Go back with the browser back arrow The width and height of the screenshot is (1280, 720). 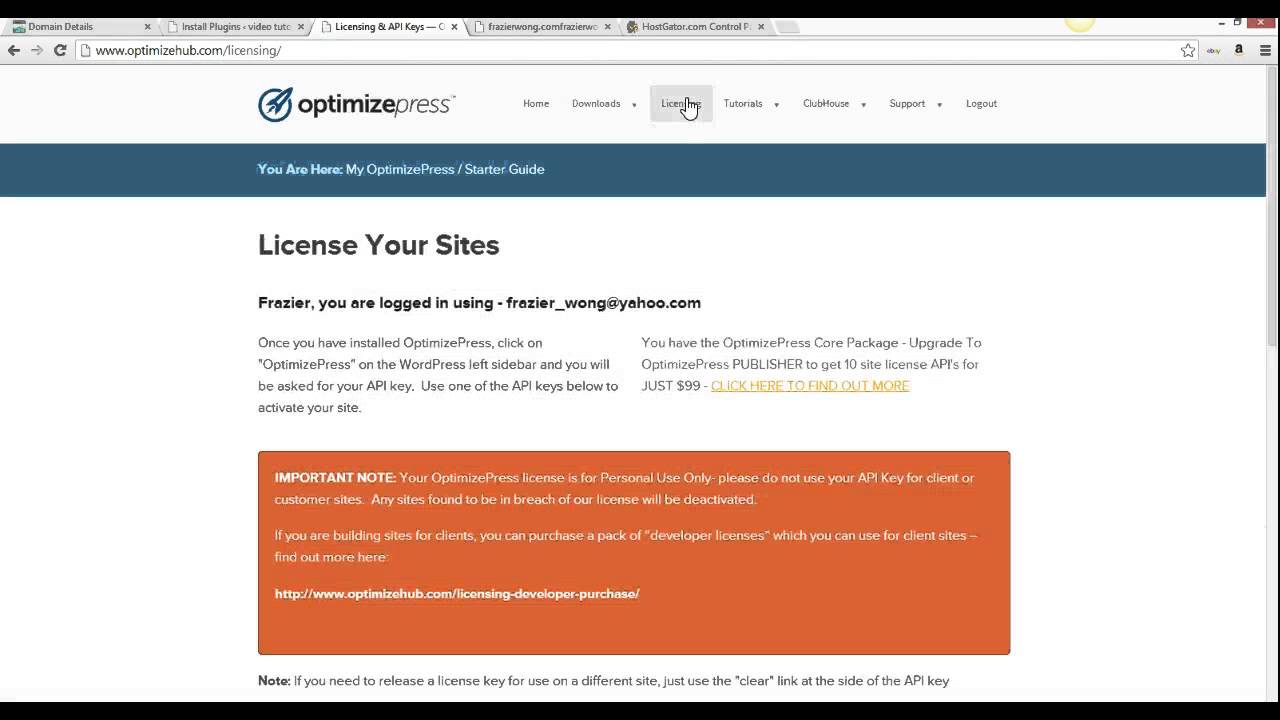coord(14,50)
